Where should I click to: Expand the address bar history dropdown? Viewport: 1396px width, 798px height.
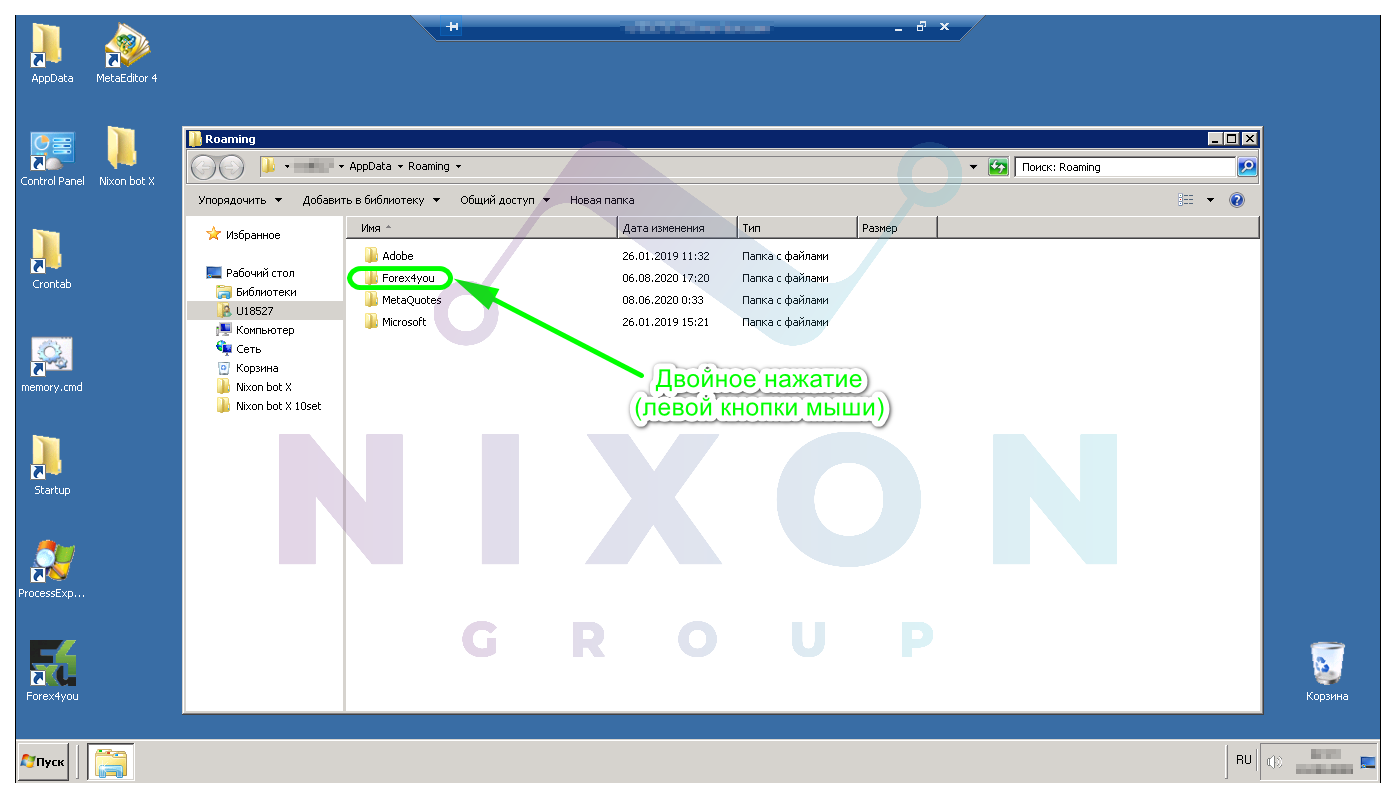click(974, 167)
